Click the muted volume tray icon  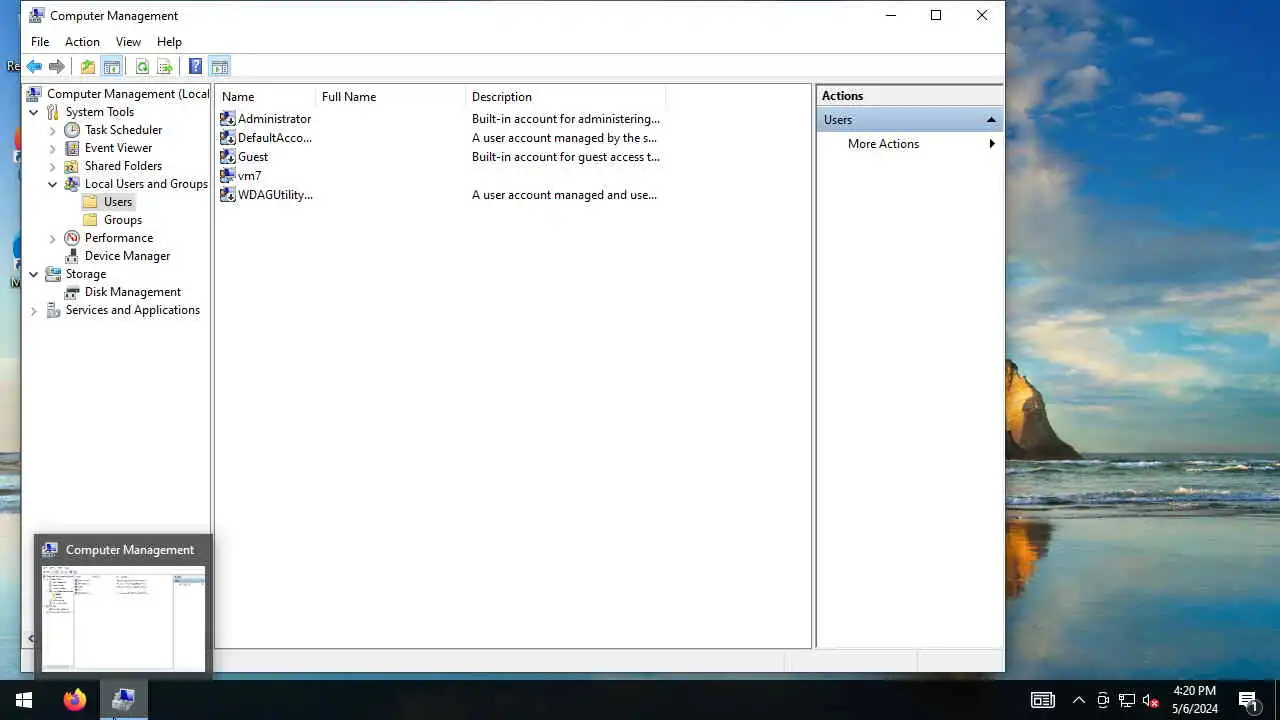[x=1151, y=701]
